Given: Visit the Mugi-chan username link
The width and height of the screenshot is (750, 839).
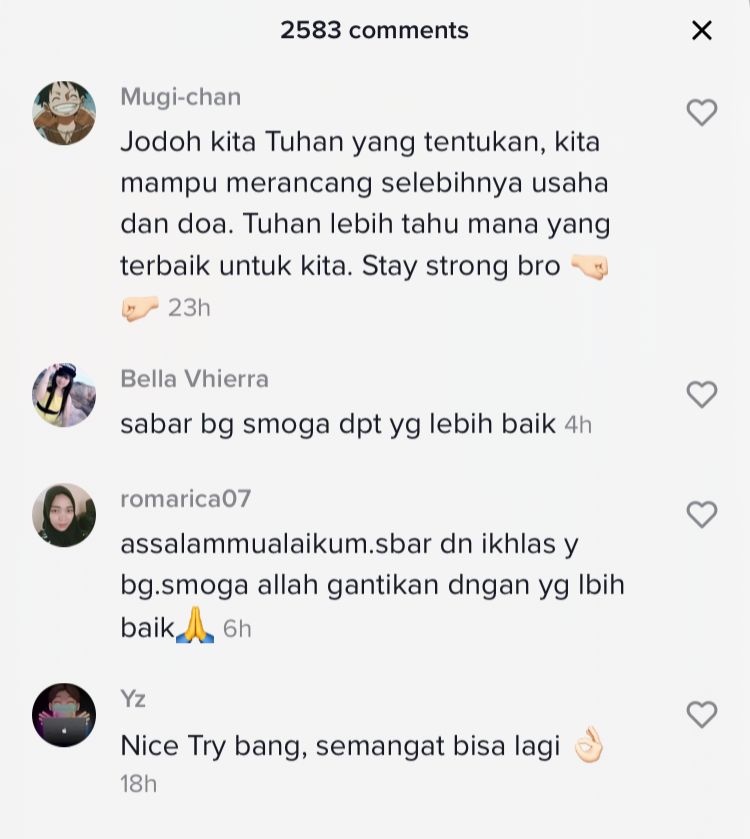Looking at the screenshot, I should point(181,97).
